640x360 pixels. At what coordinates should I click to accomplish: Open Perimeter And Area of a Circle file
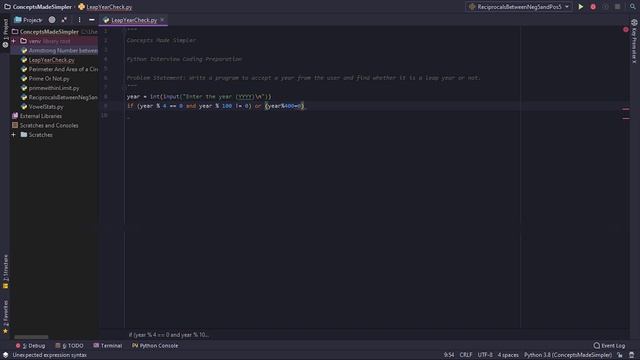pyautogui.click(x=63, y=69)
